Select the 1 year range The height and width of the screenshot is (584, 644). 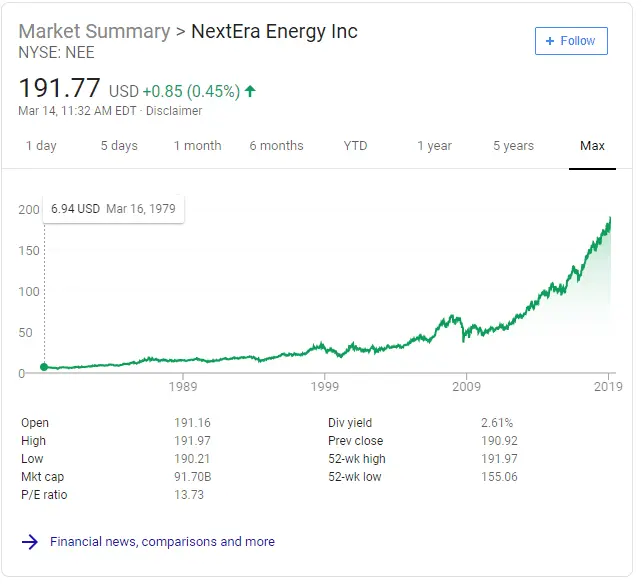434,146
